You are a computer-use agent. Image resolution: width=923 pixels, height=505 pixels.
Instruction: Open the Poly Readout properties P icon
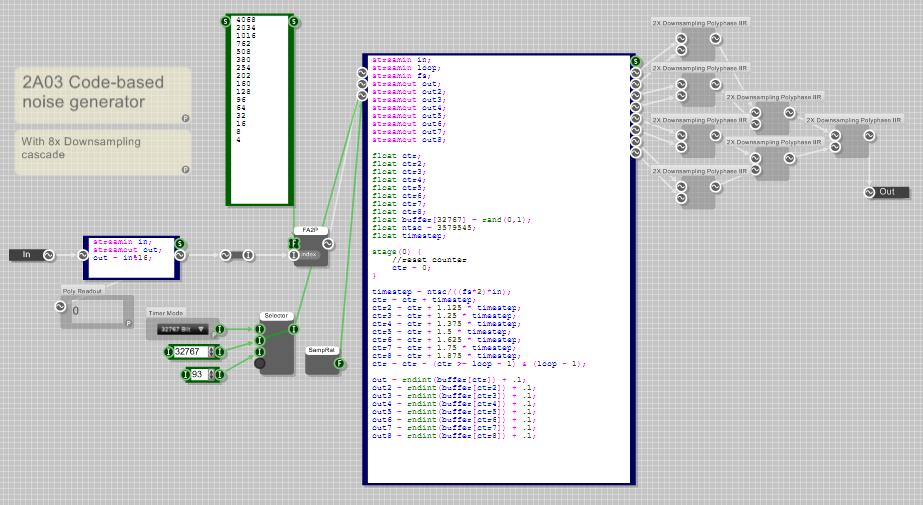pyautogui.click(x=128, y=323)
